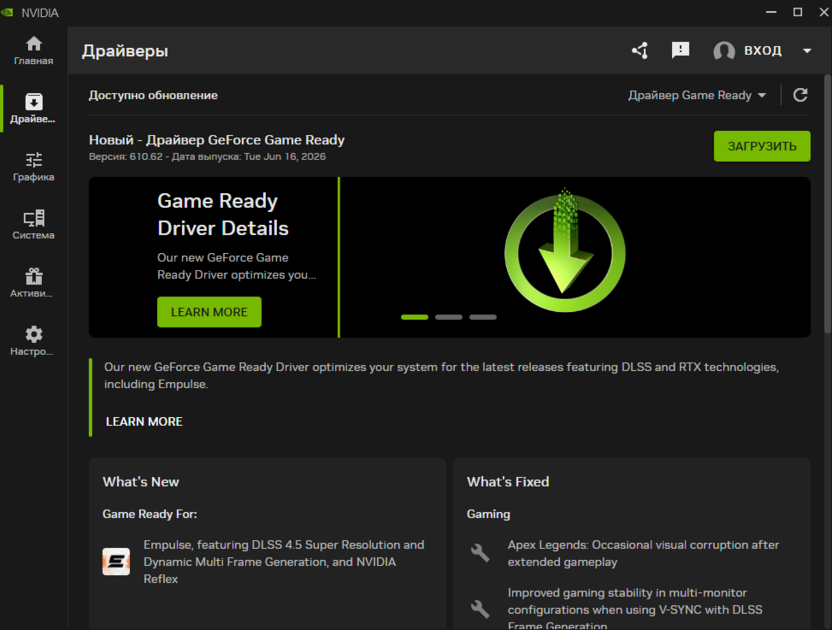Click the green download arrow graphic
The image size is (832, 630).
coord(565,251)
